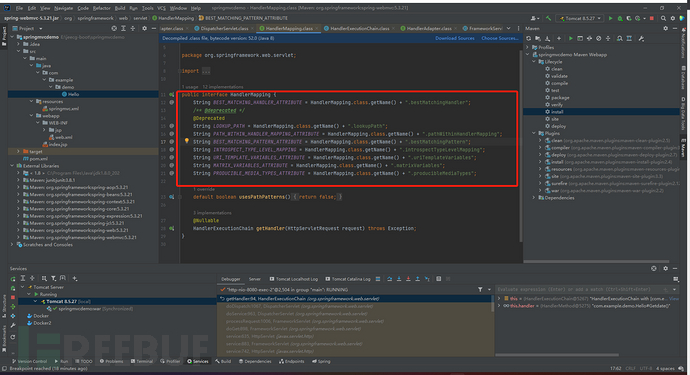Expand the Dependencies node in Maven
This screenshot has height=375, width=690.
tap(534, 198)
